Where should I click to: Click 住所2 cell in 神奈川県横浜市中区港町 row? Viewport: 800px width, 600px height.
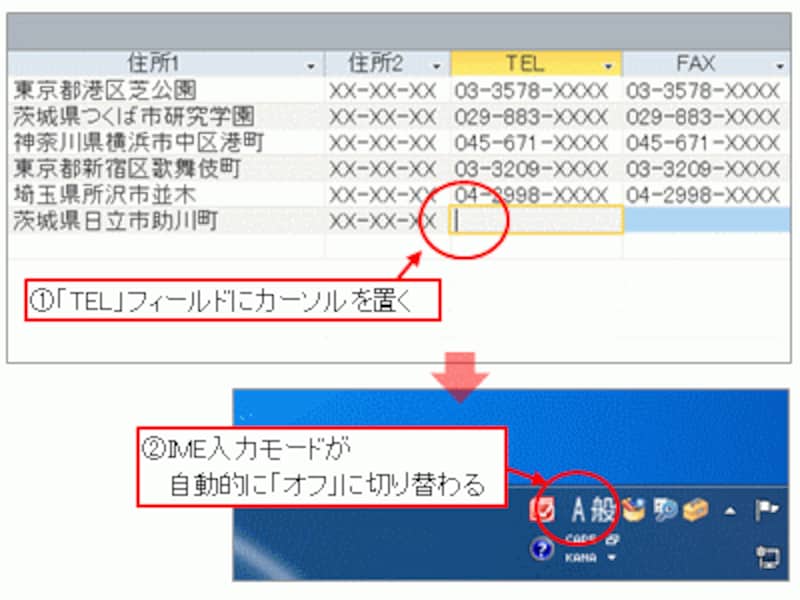coord(388,142)
